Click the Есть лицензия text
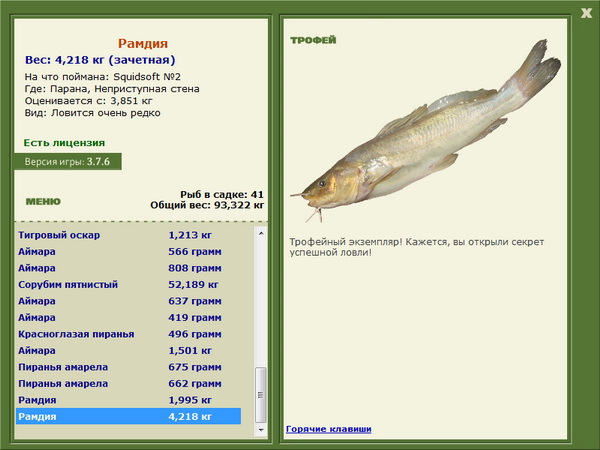The height and width of the screenshot is (450, 600). (64, 143)
